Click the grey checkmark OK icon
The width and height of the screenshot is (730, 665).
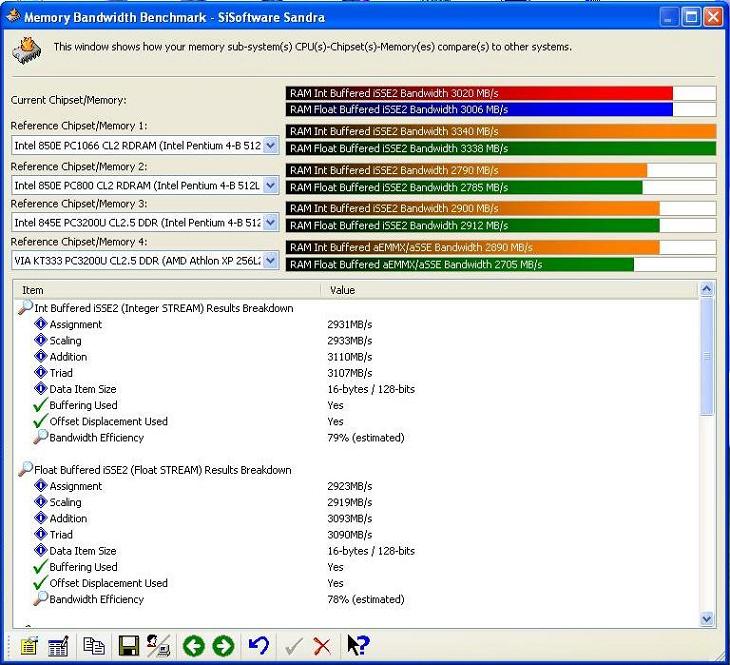point(294,646)
